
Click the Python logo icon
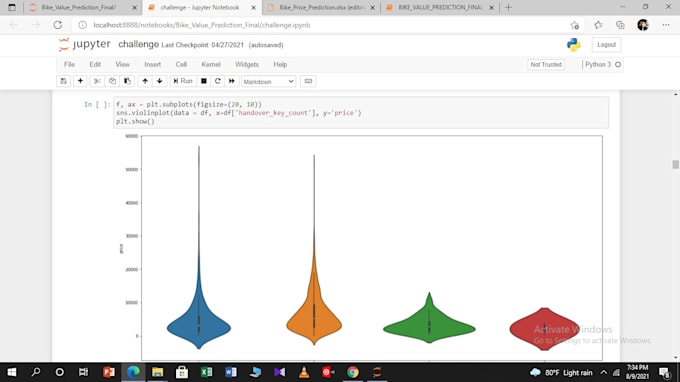click(x=574, y=45)
